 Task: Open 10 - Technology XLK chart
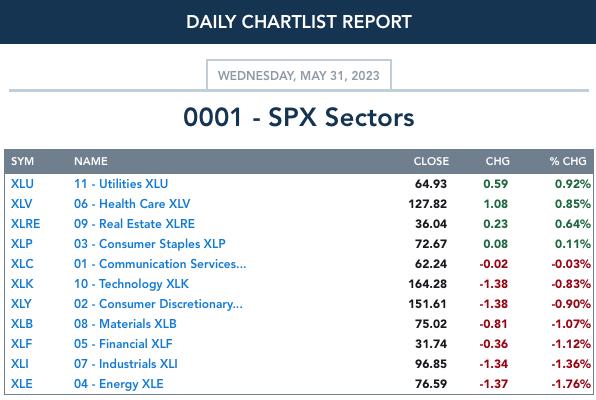pyautogui.click(x=131, y=284)
